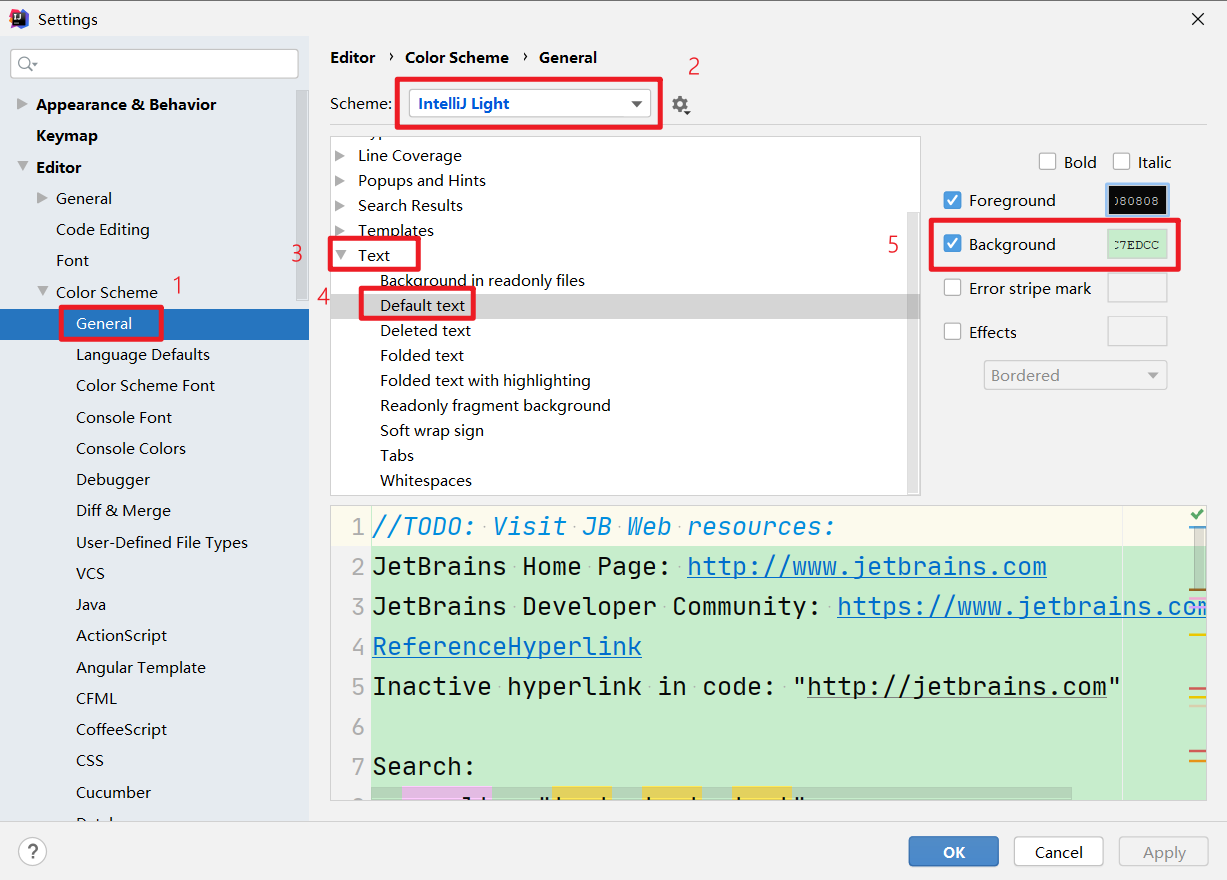Image resolution: width=1227 pixels, height=880 pixels.
Task: Click the attribute list vertical scrollbar
Action: pos(912,351)
